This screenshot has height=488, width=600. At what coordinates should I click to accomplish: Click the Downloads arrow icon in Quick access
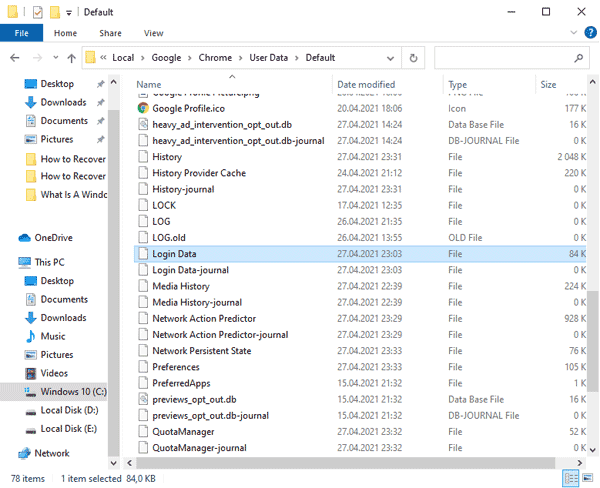(x=30, y=102)
